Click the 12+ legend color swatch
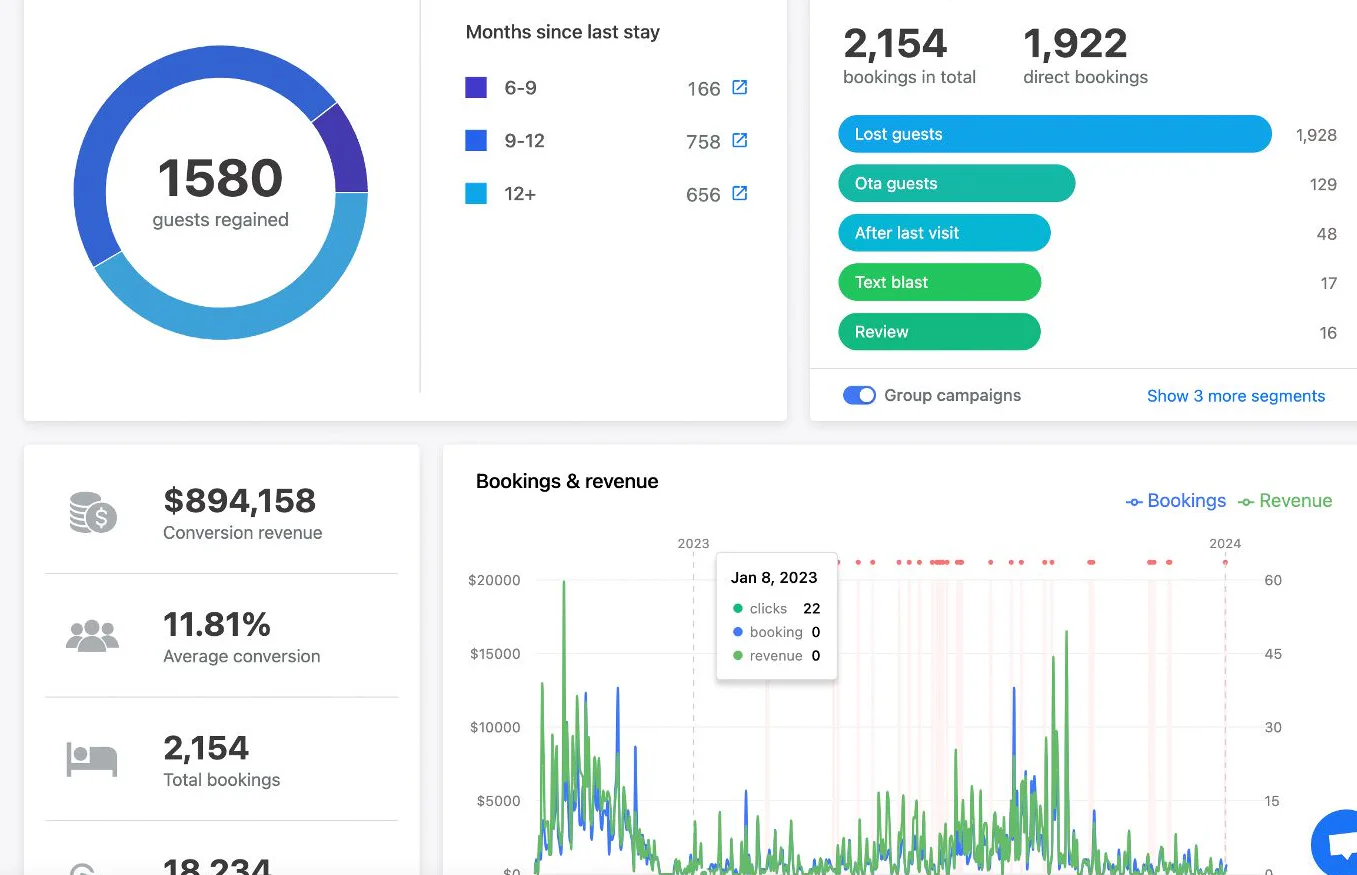Viewport: 1357px width, 875px height. tap(476, 194)
